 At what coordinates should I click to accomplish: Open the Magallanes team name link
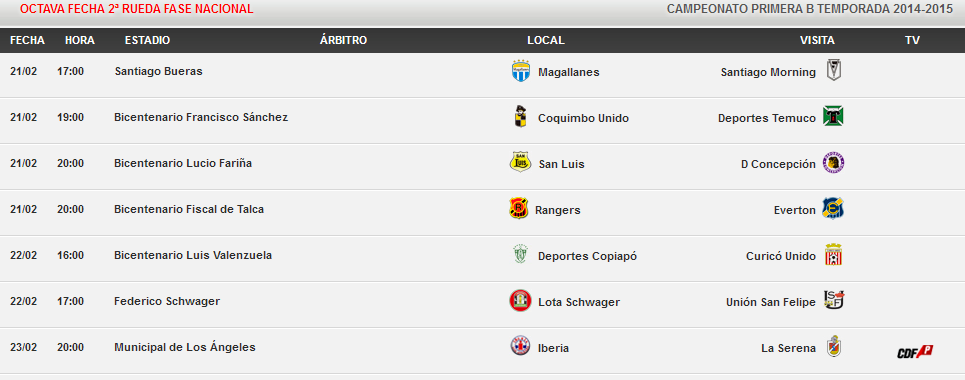569,72
